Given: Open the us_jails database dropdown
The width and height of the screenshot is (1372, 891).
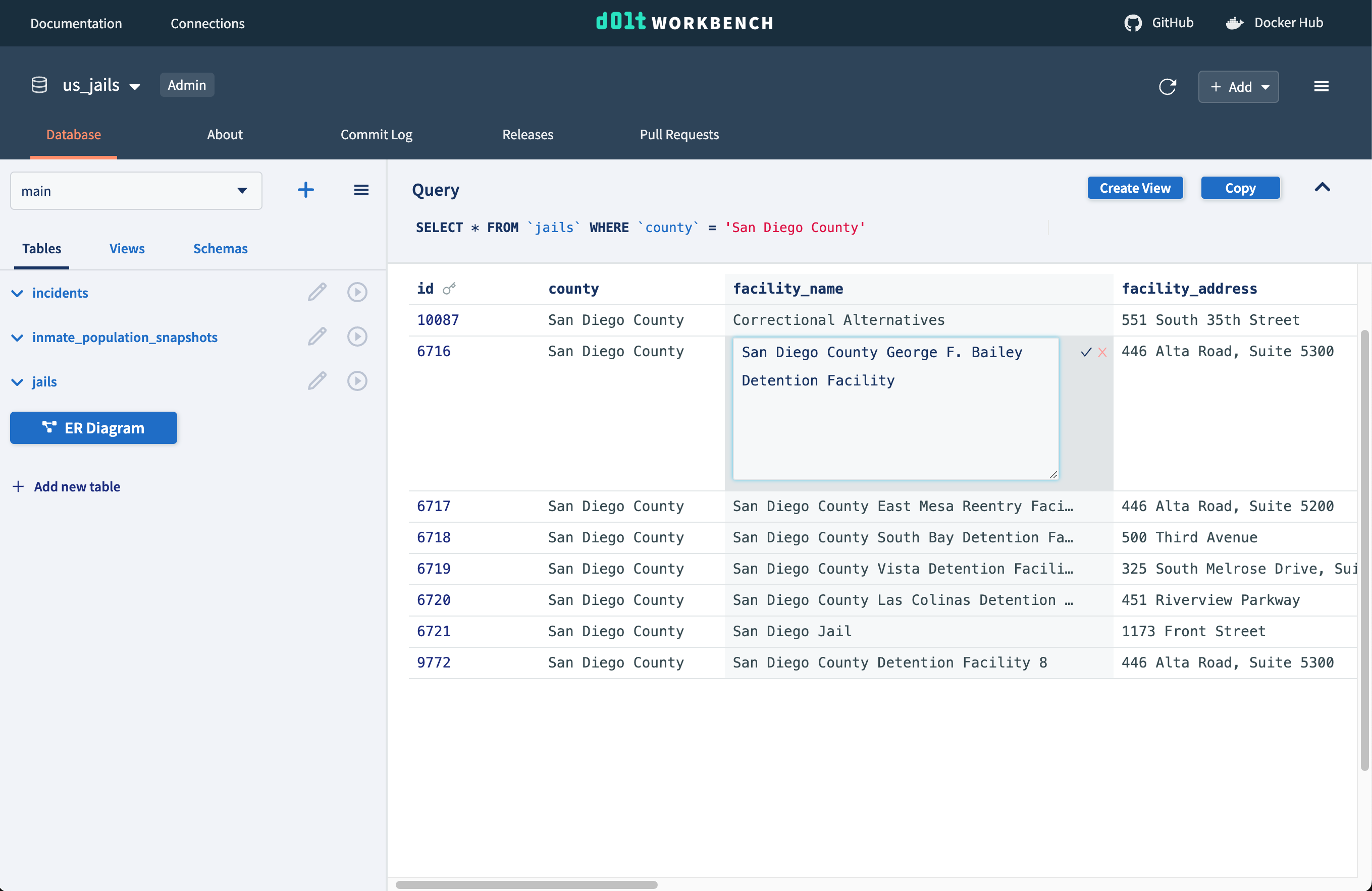Looking at the screenshot, I should tap(135, 87).
